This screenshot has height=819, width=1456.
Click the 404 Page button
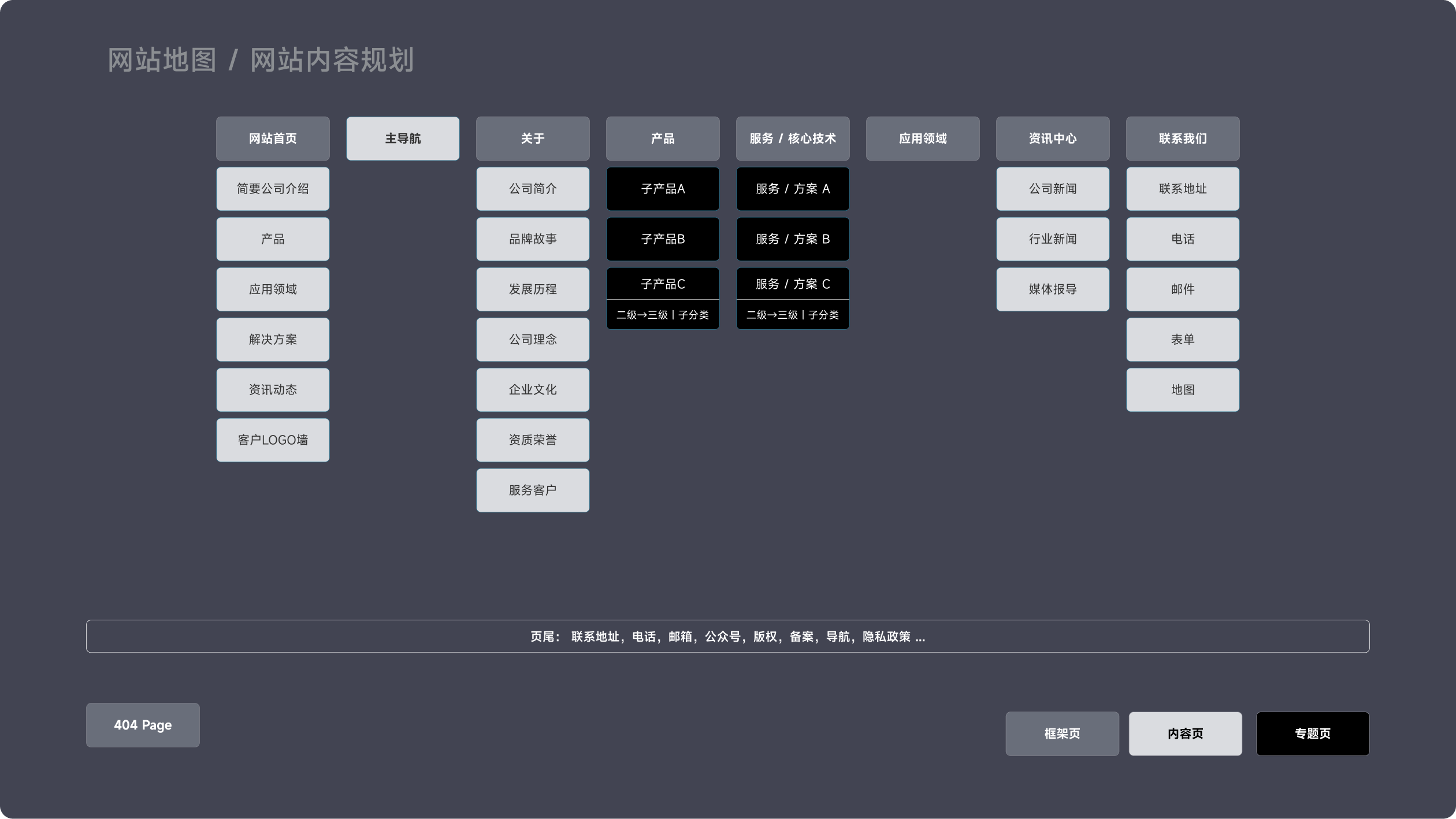(x=143, y=725)
